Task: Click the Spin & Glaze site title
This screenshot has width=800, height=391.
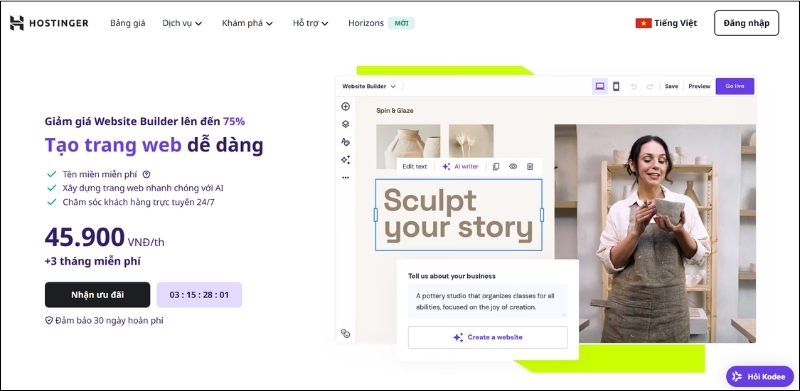Action: pyautogui.click(x=395, y=110)
